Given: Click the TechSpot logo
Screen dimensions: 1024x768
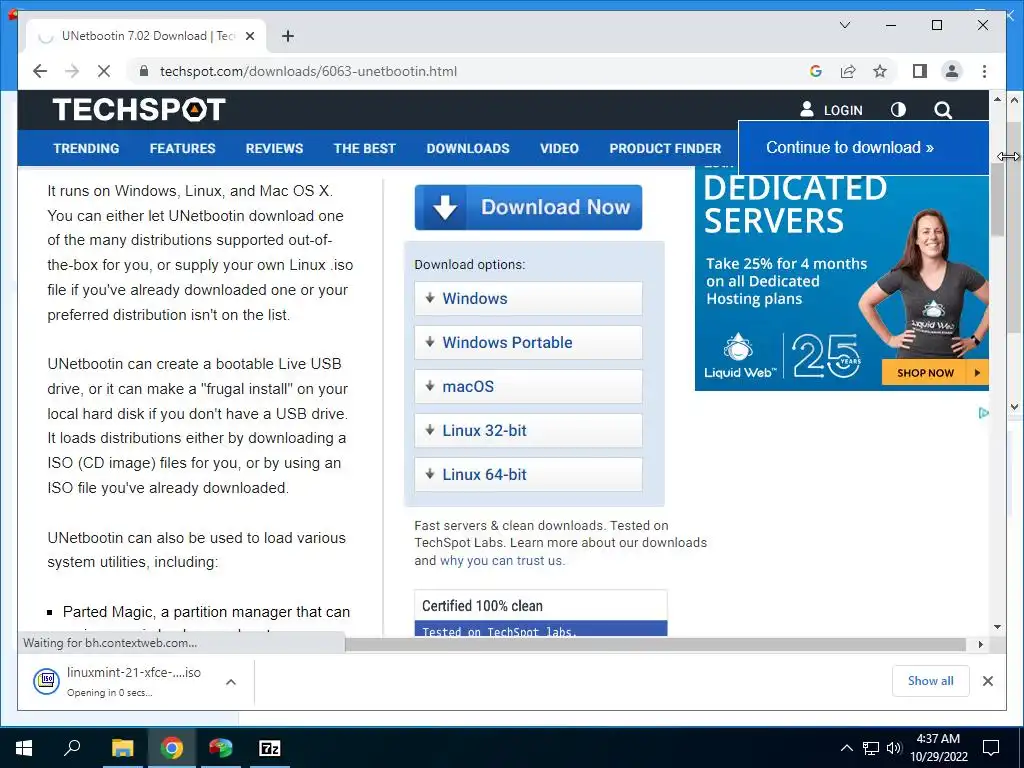Looking at the screenshot, I should tap(139, 110).
